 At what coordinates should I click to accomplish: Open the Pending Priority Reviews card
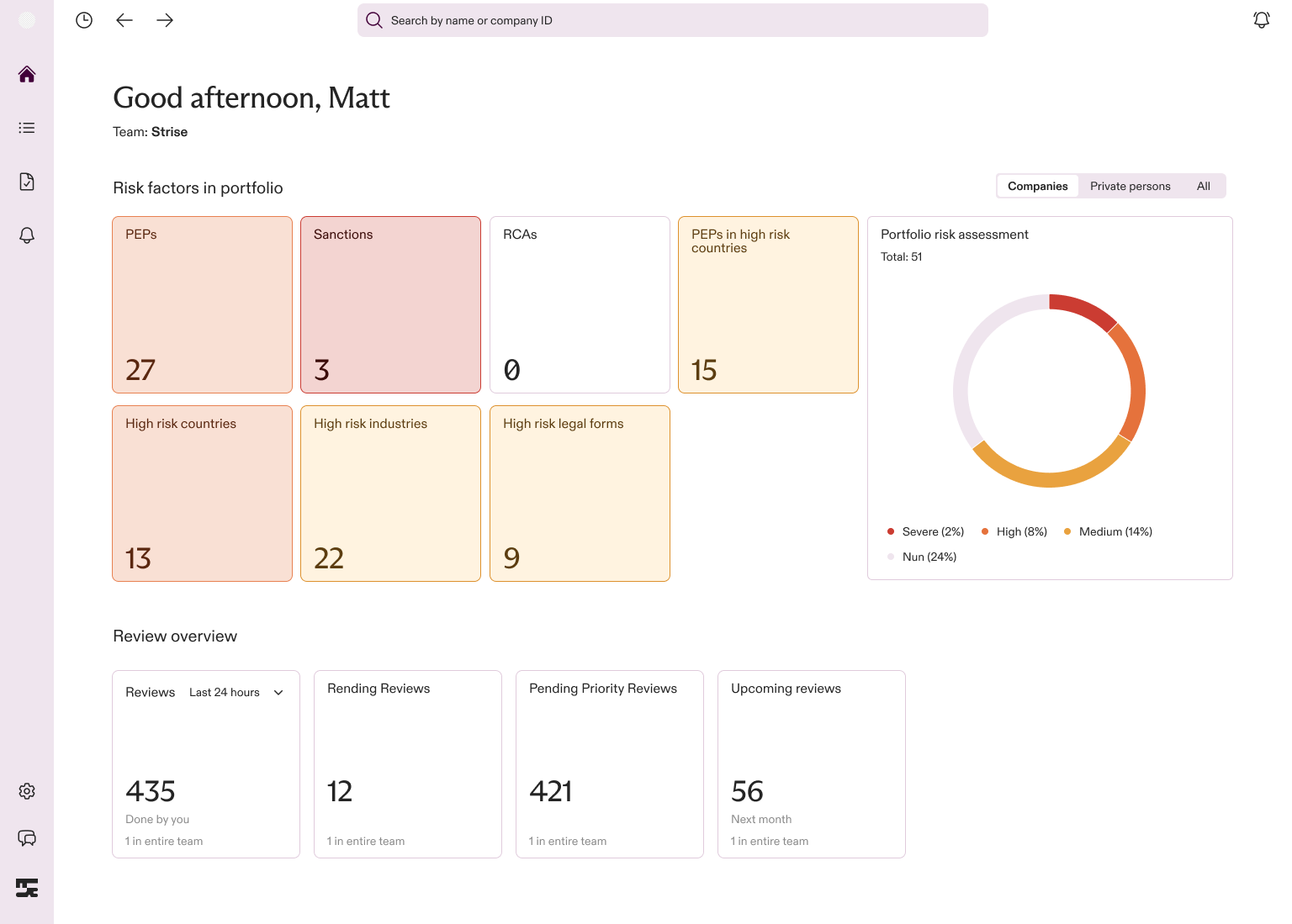click(610, 764)
